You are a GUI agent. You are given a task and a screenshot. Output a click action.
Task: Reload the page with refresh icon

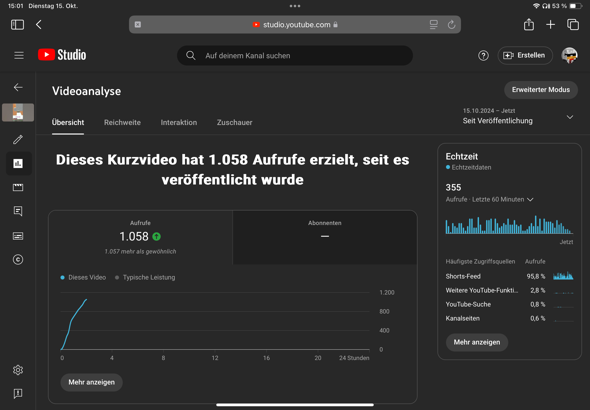tap(452, 25)
